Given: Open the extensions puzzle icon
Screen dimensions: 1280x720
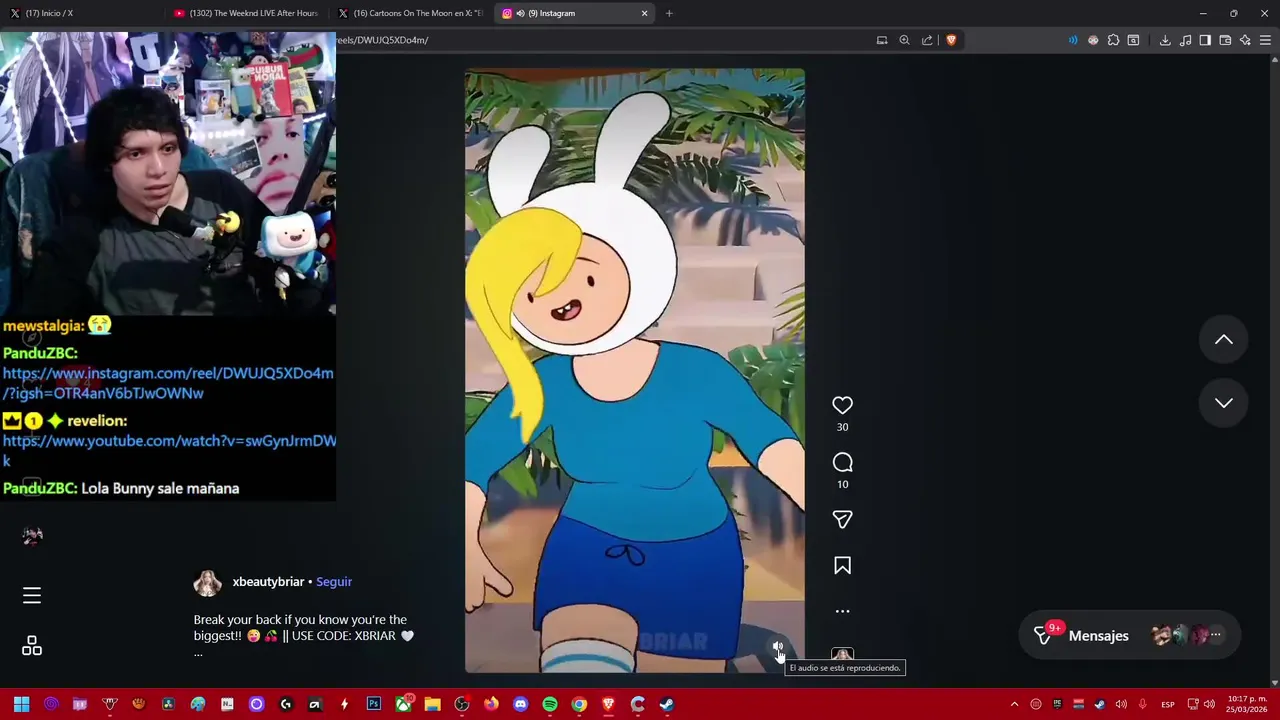Looking at the screenshot, I should [1113, 40].
